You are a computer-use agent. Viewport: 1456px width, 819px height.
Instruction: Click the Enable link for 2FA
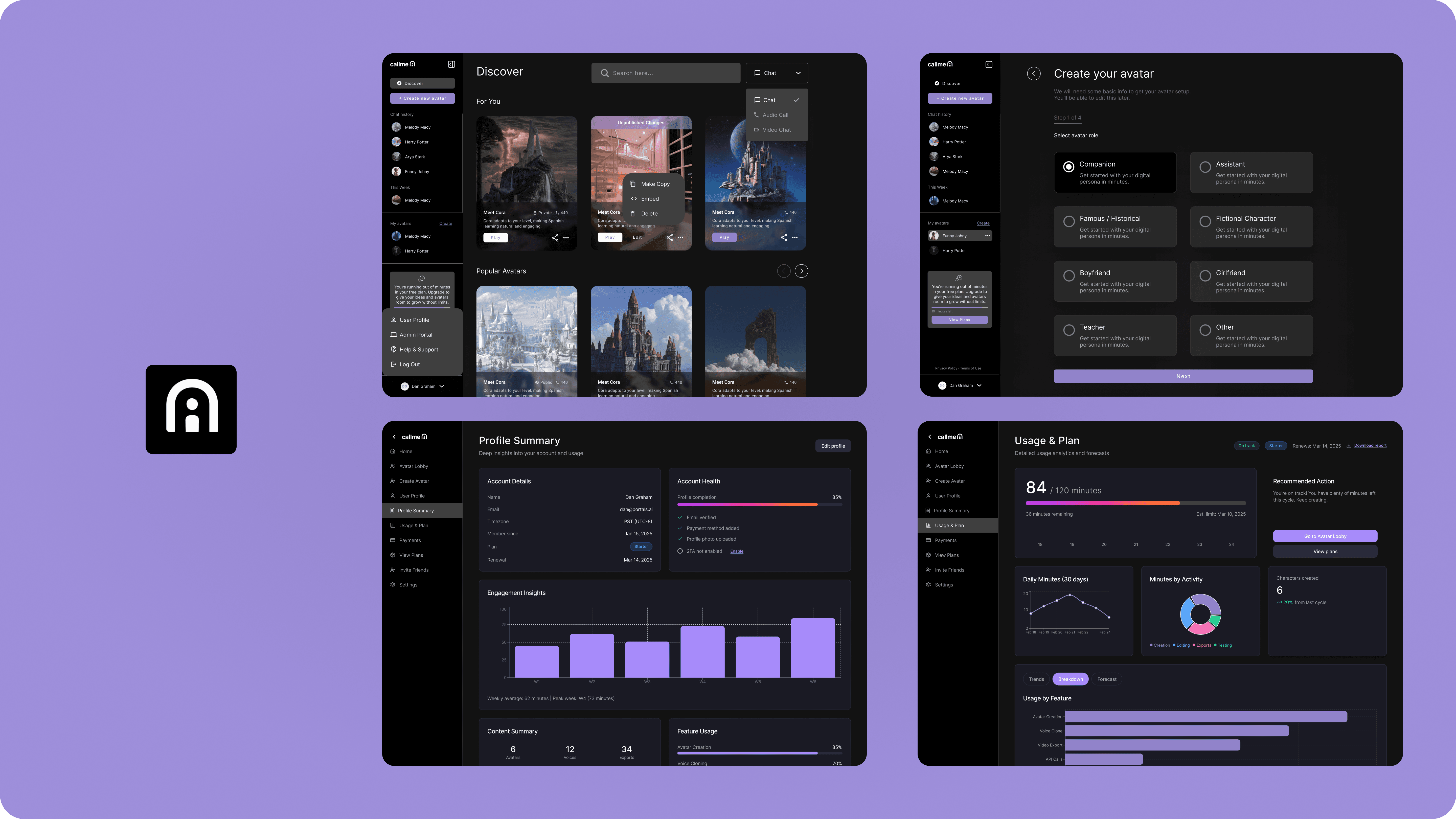[x=737, y=552]
